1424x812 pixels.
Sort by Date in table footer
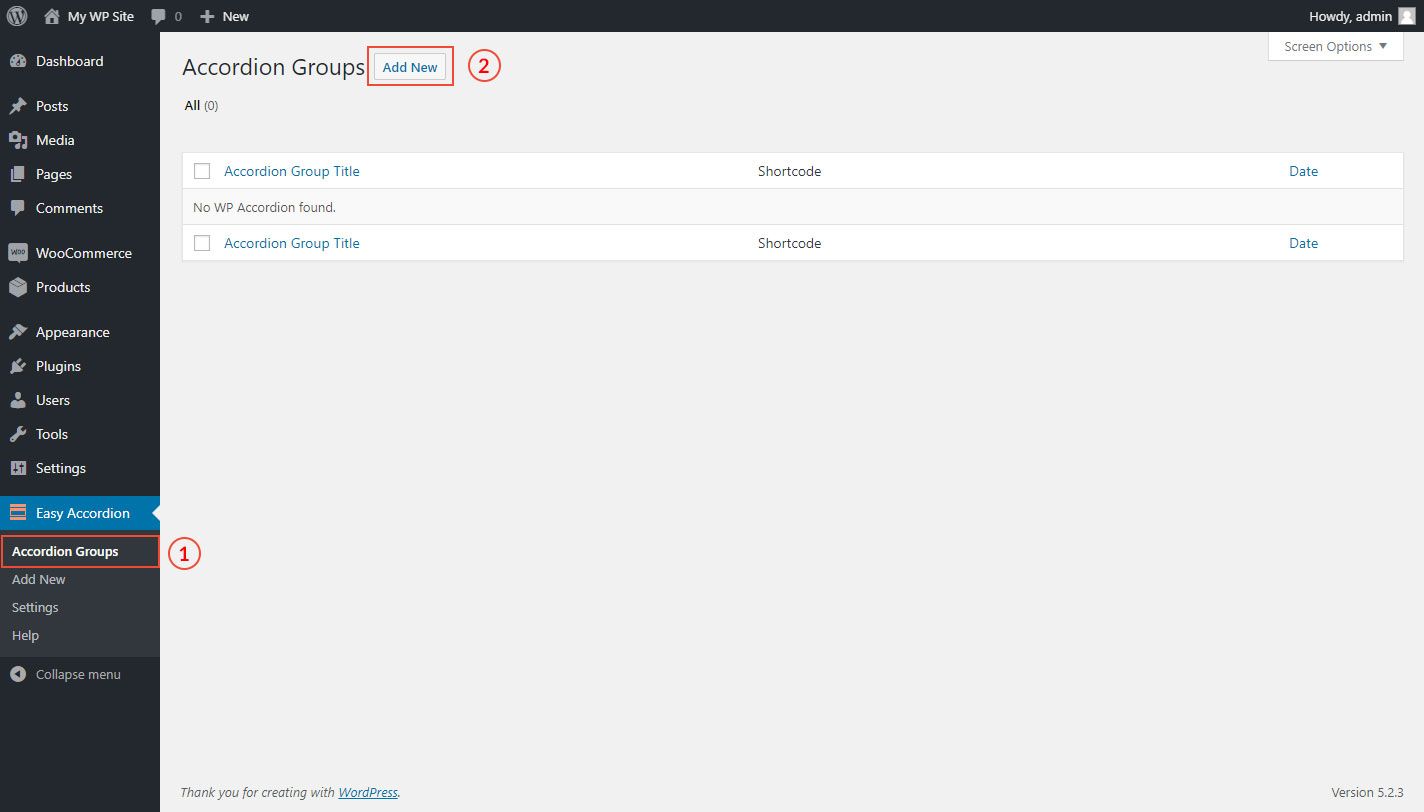point(1303,243)
